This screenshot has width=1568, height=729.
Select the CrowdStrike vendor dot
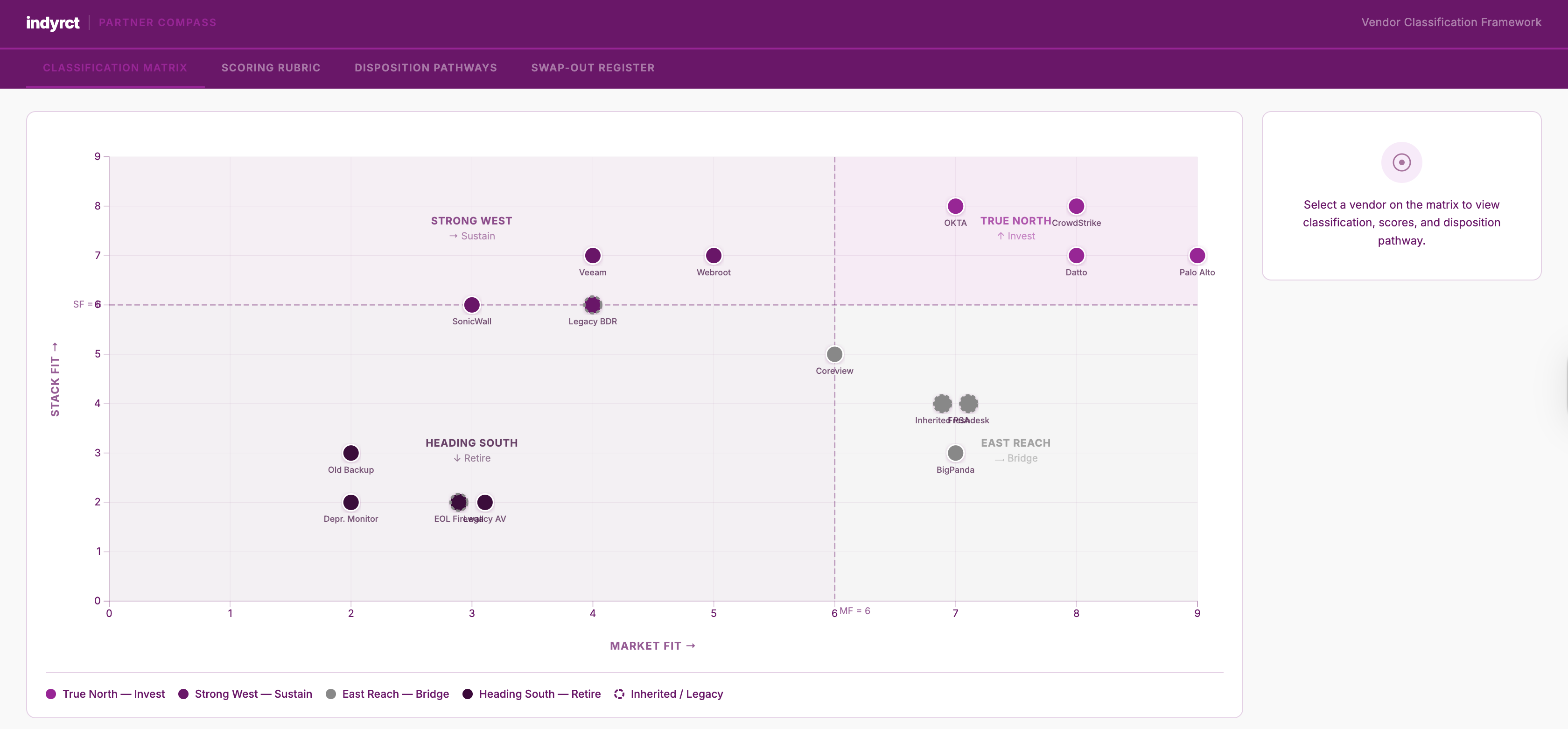(x=1076, y=206)
